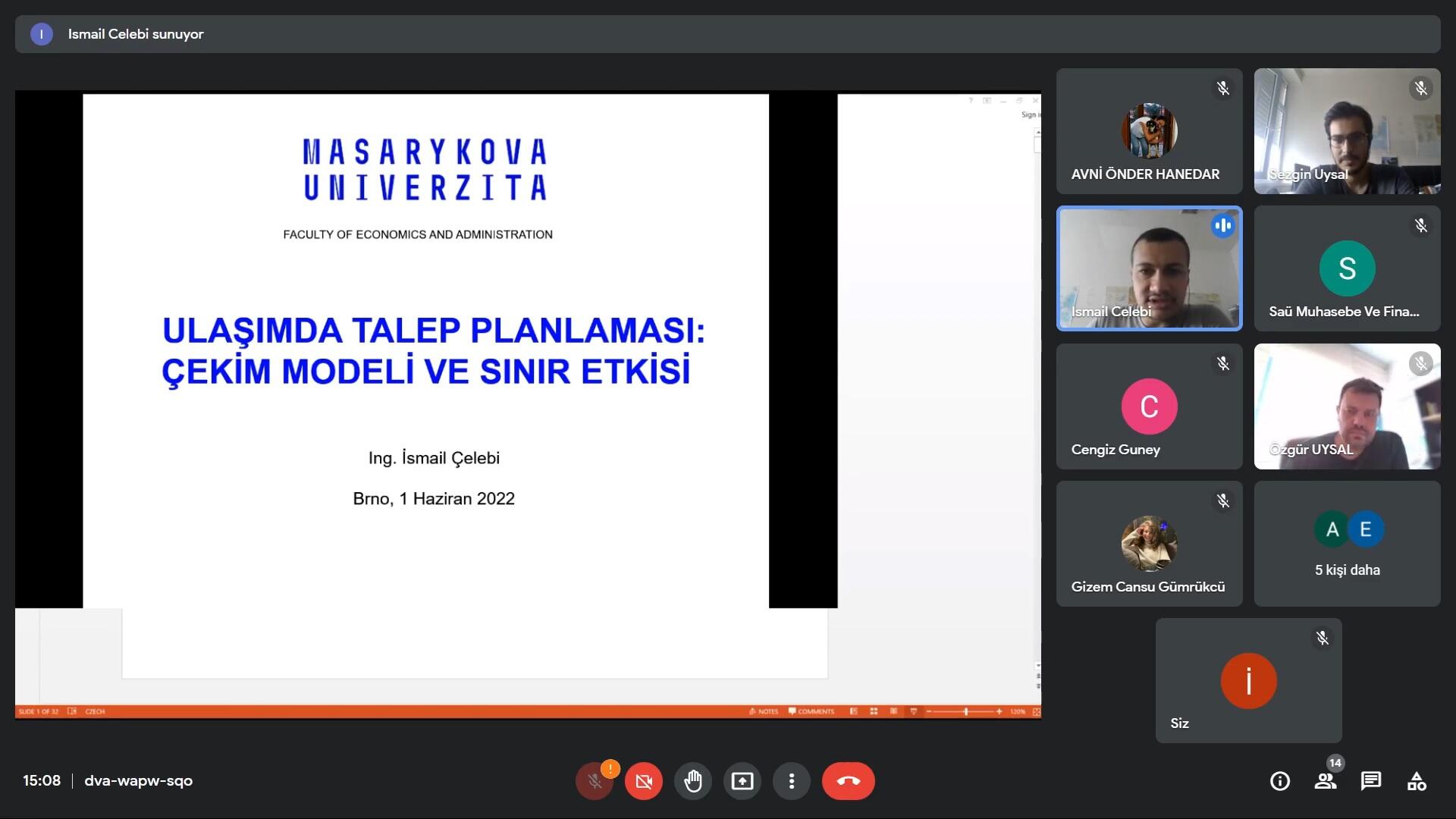Open the chat with everyone panel
The image size is (1456, 819).
[x=1371, y=781]
